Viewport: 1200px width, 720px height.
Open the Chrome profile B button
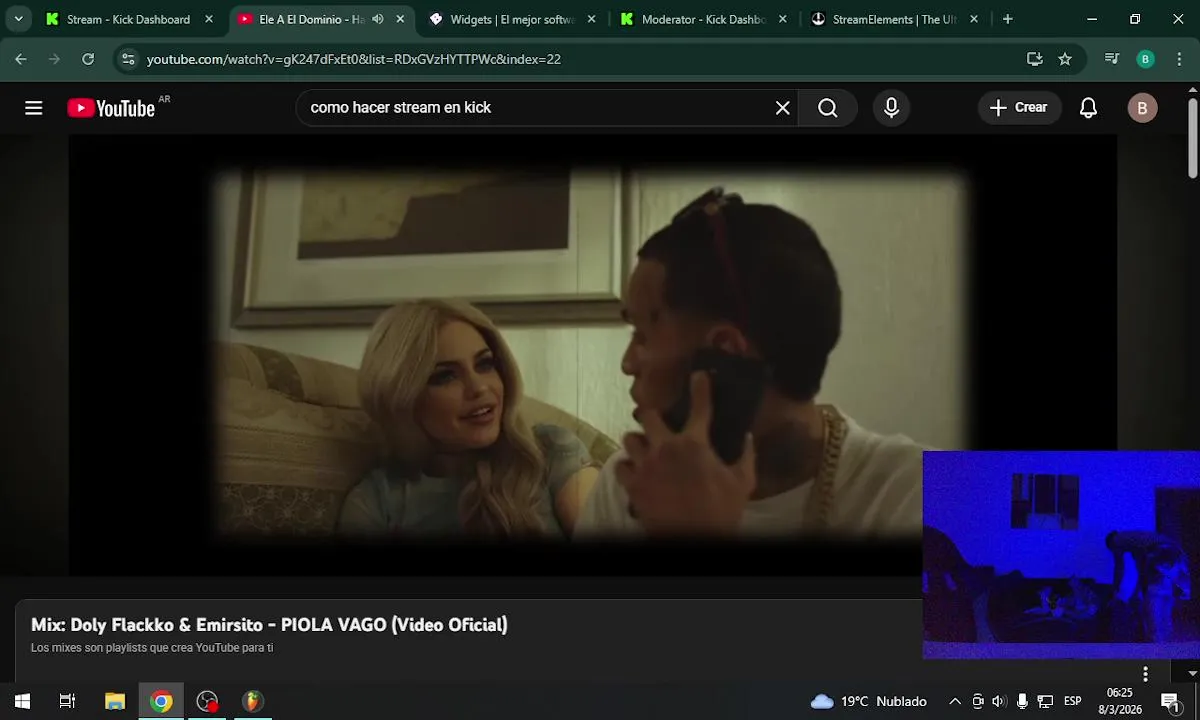click(1146, 59)
